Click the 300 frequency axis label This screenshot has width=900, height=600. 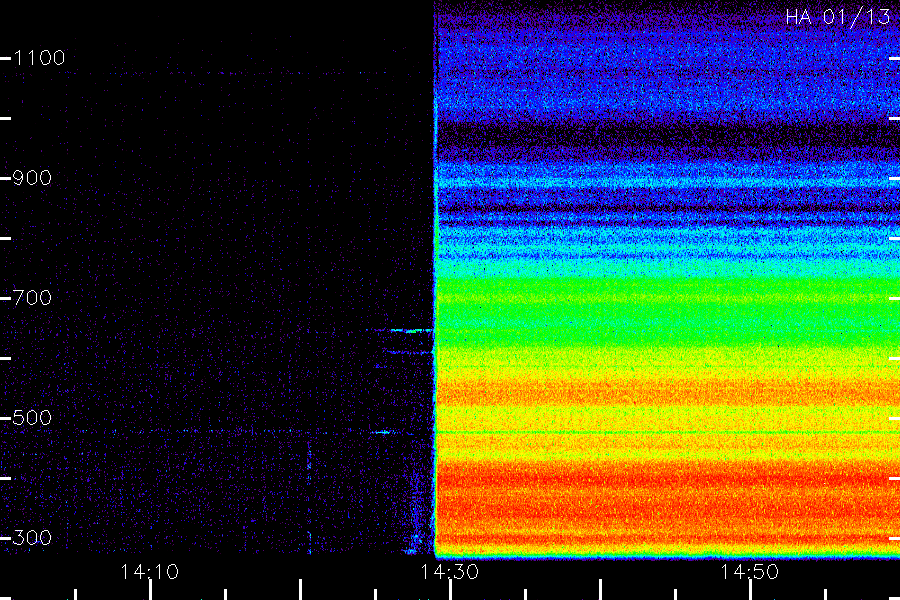32,538
